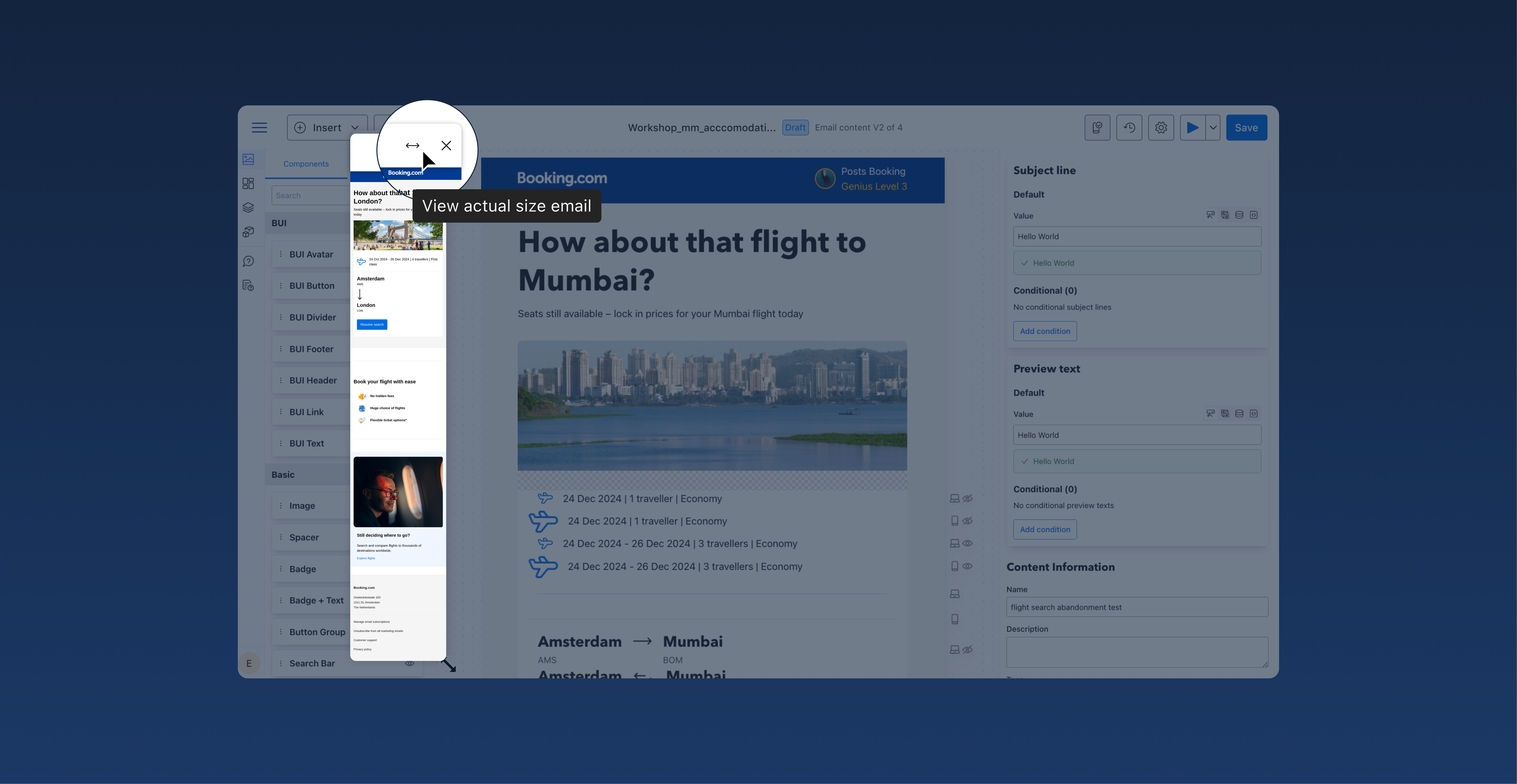Click the Preview text code braces icon
The height and width of the screenshot is (784, 1517).
[1254, 414]
